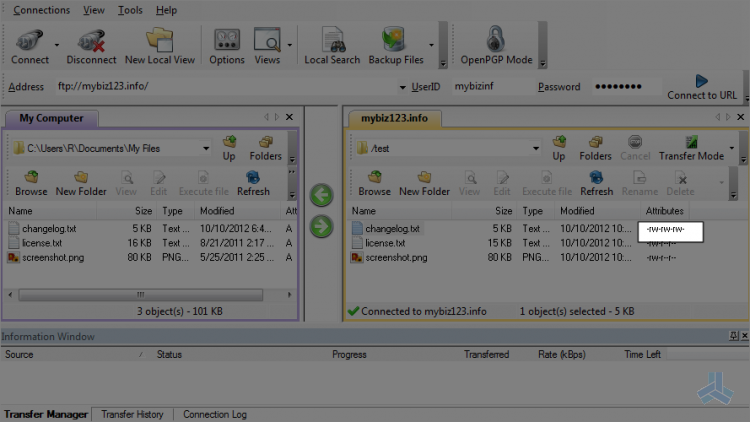The width and height of the screenshot is (750, 422).
Task: Refresh the My Computer pane
Action: (x=253, y=184)
